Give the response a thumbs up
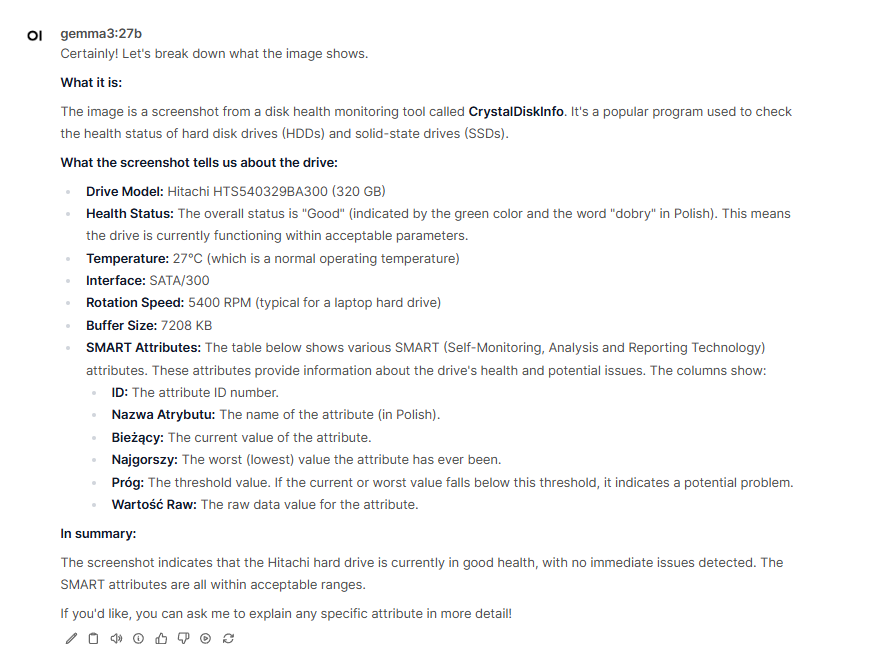887x652 pixels. click(161, 638)
